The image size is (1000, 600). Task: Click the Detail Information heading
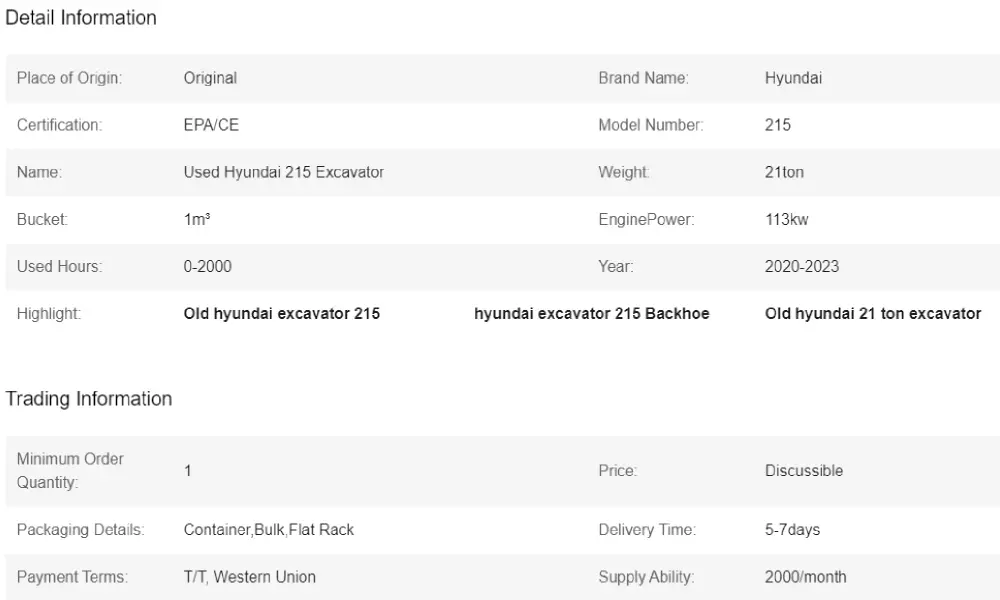pyautogui.click(x=81, y=18)
